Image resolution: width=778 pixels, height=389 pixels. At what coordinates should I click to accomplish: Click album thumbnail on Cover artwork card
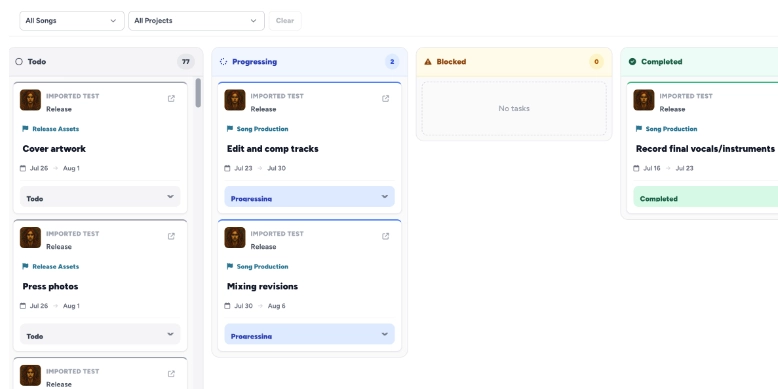click(x=30, y=100)
